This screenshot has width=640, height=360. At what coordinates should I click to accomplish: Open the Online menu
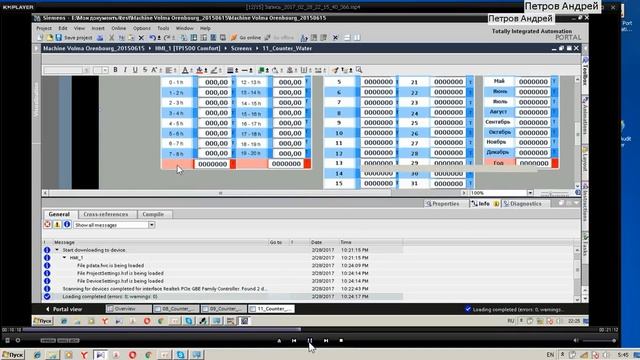point(119,28)
